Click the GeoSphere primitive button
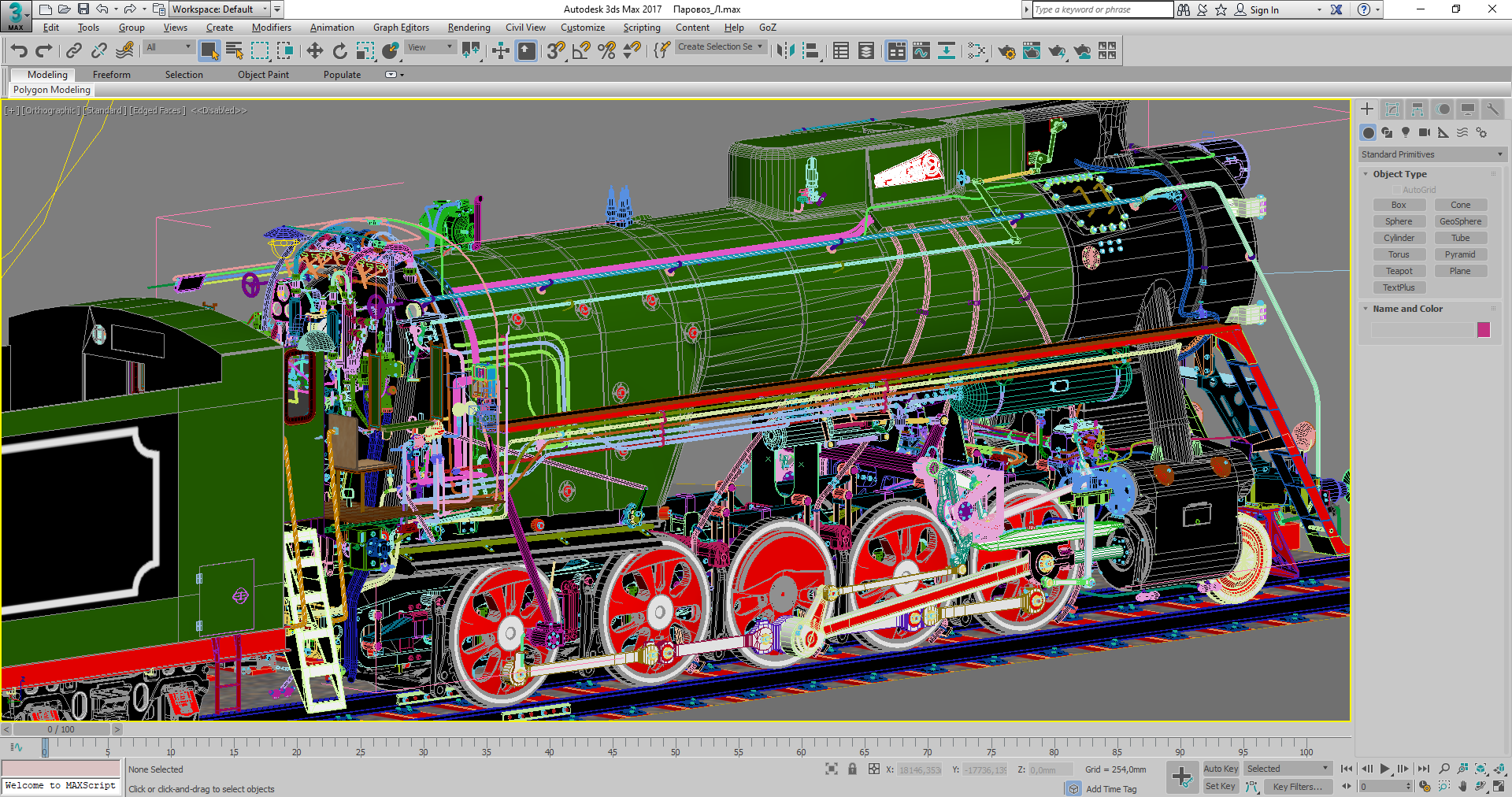Screen dimensions: 1512x797 [1460, 221]
